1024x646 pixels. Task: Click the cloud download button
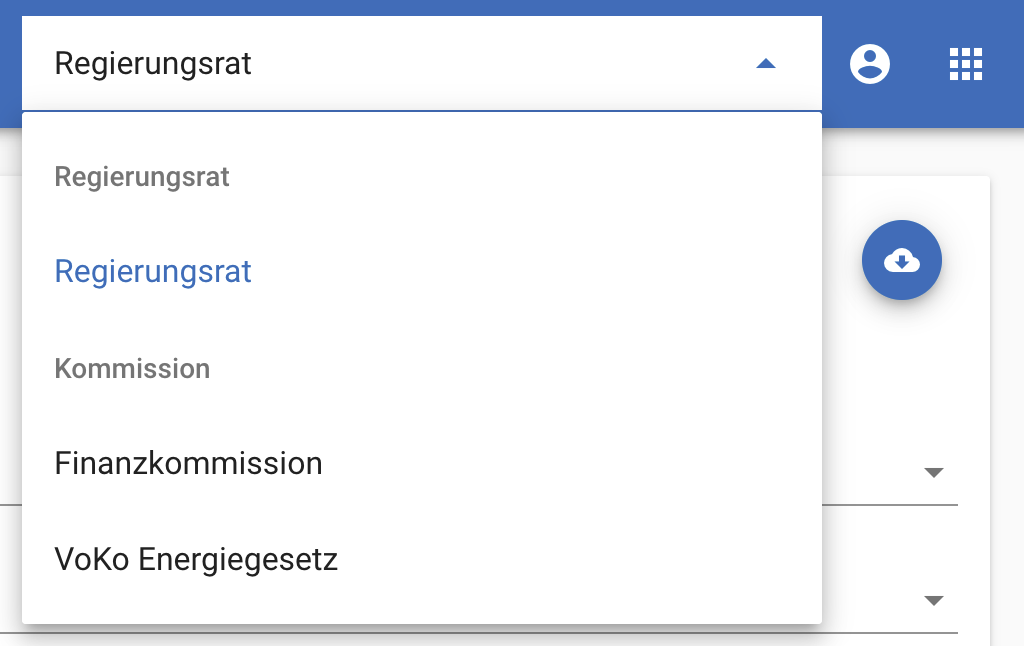click(902, 260)
